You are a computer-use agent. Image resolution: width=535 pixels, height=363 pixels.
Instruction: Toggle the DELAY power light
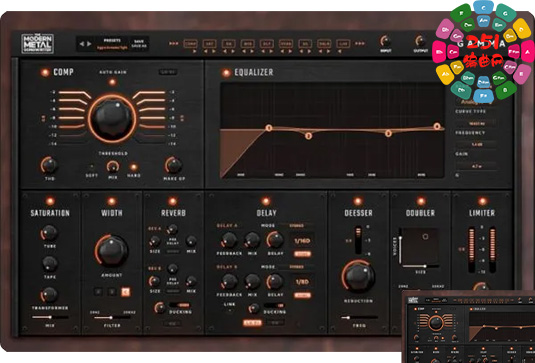pos(265,201)
